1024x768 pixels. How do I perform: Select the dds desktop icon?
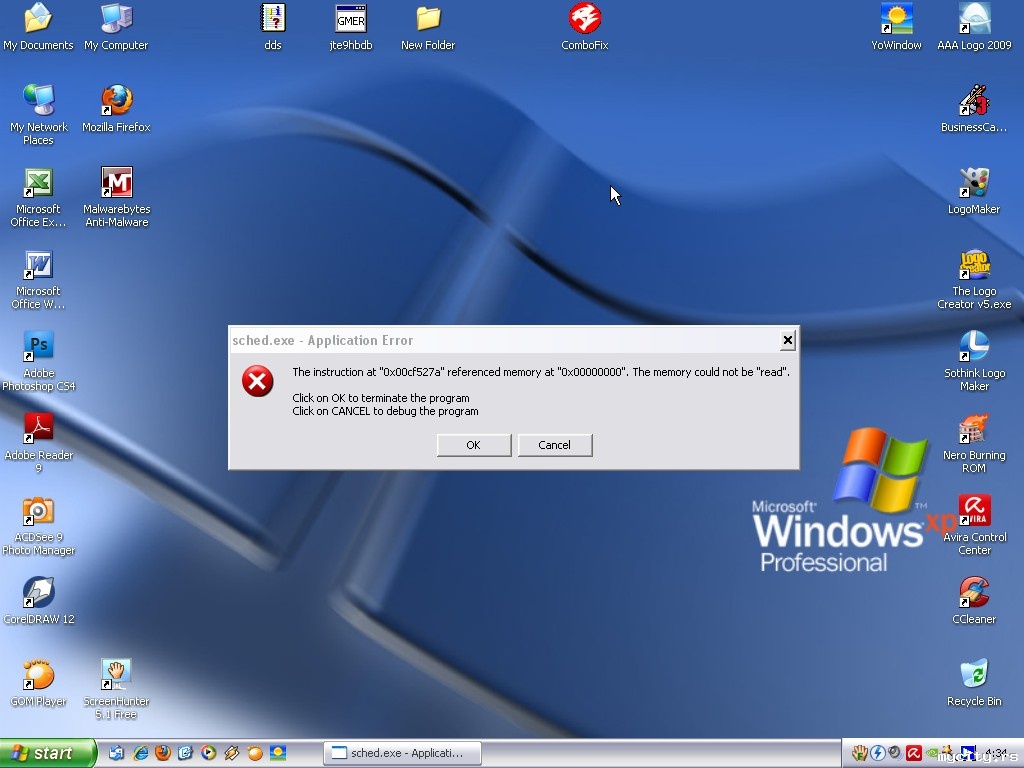273,27
